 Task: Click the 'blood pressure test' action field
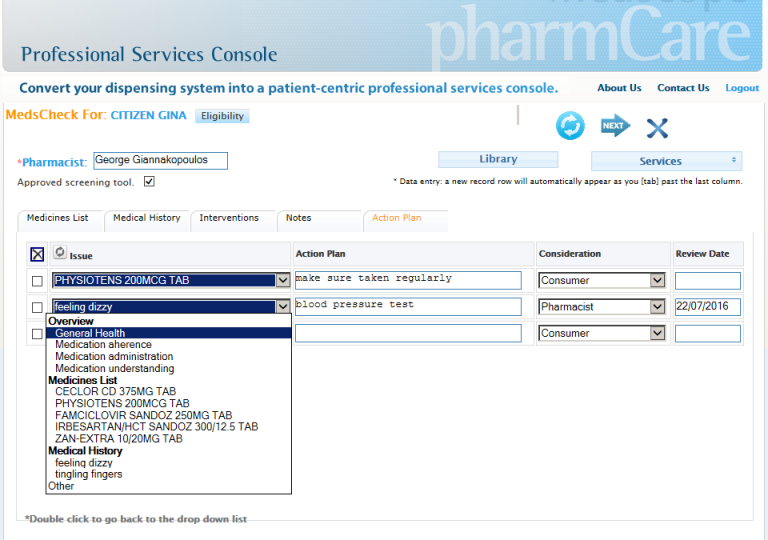(408, 307)
